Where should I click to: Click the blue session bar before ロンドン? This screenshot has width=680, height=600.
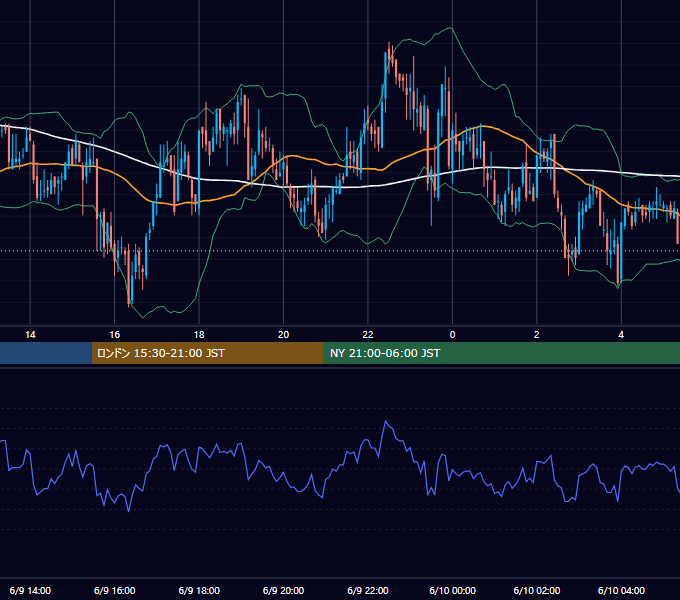[46, 353]
